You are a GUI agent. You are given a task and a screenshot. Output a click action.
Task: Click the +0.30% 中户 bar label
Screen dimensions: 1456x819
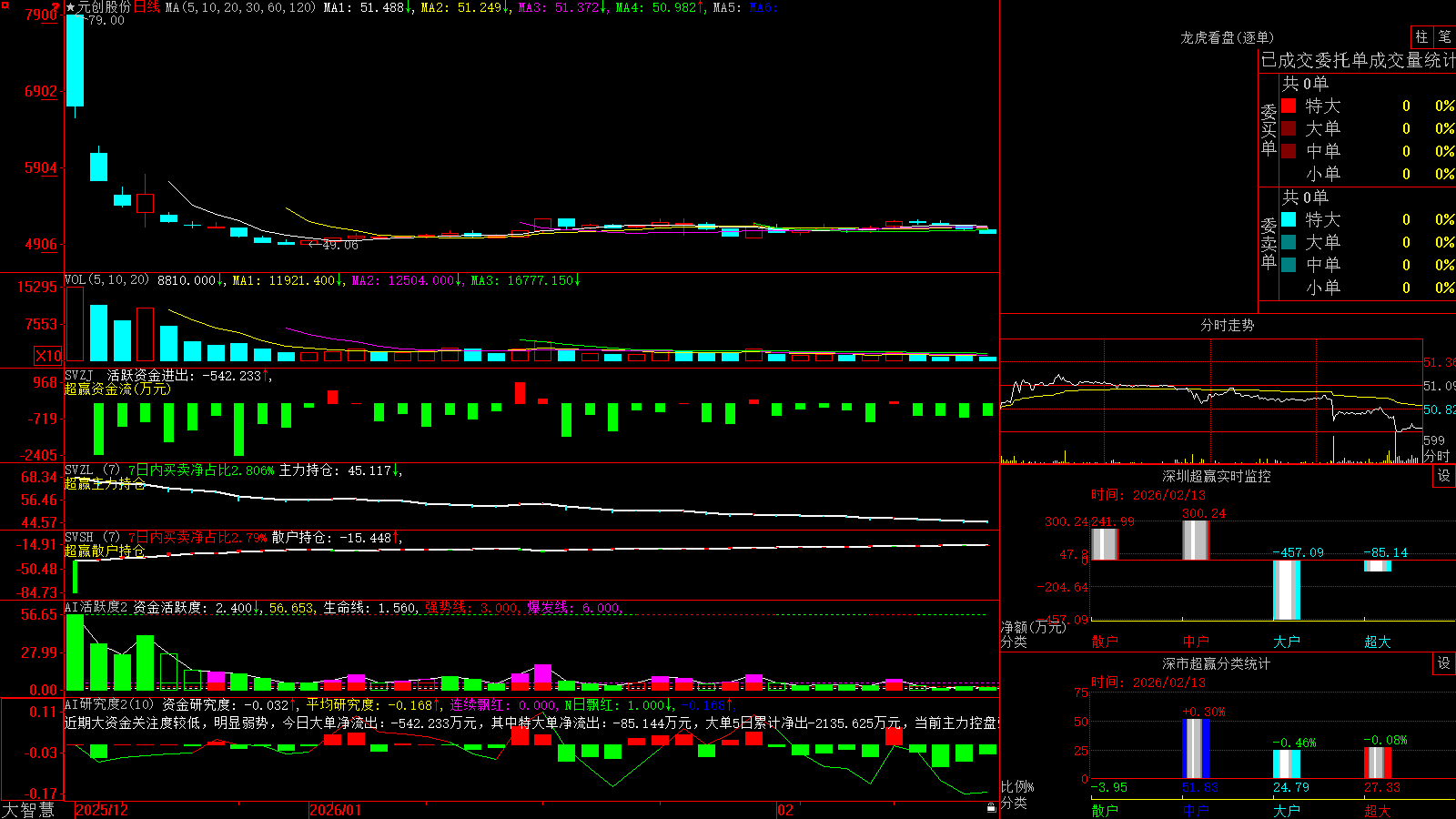(x=1203, y=712)
